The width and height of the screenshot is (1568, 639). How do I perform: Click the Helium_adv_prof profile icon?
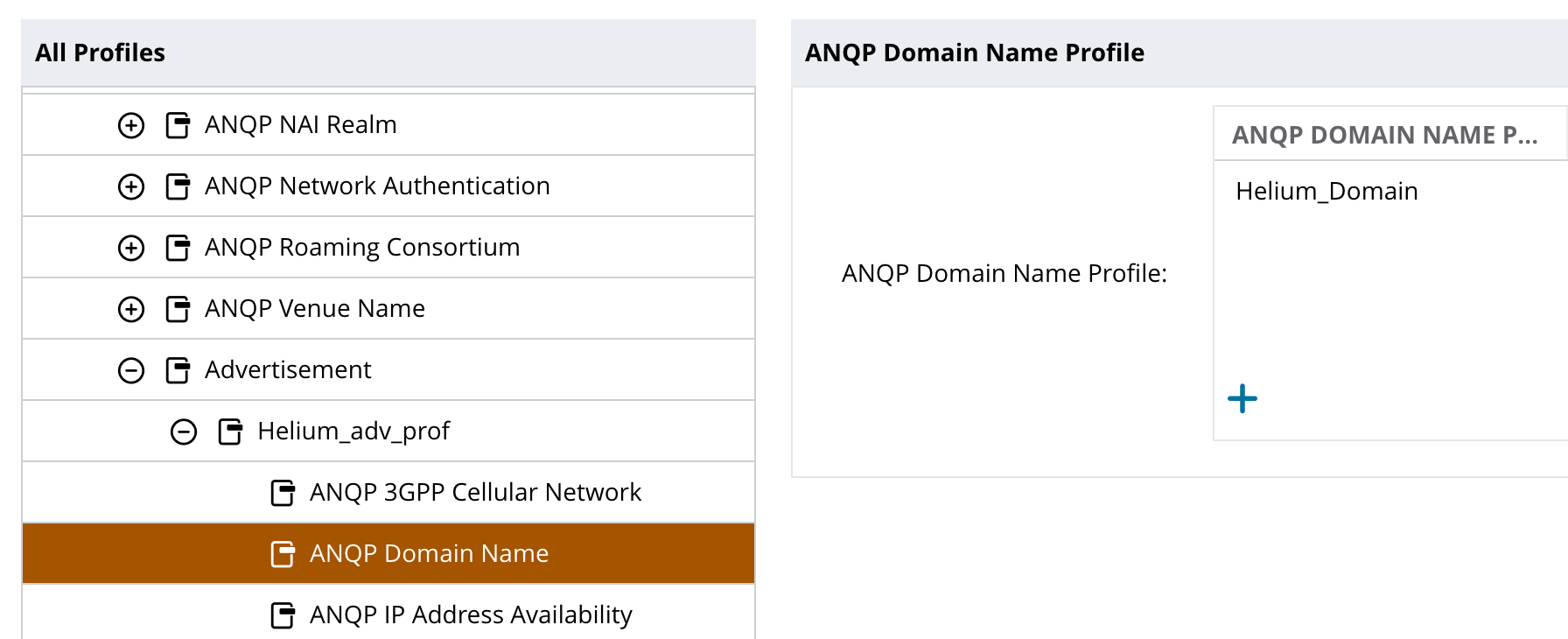click(230, 432)
